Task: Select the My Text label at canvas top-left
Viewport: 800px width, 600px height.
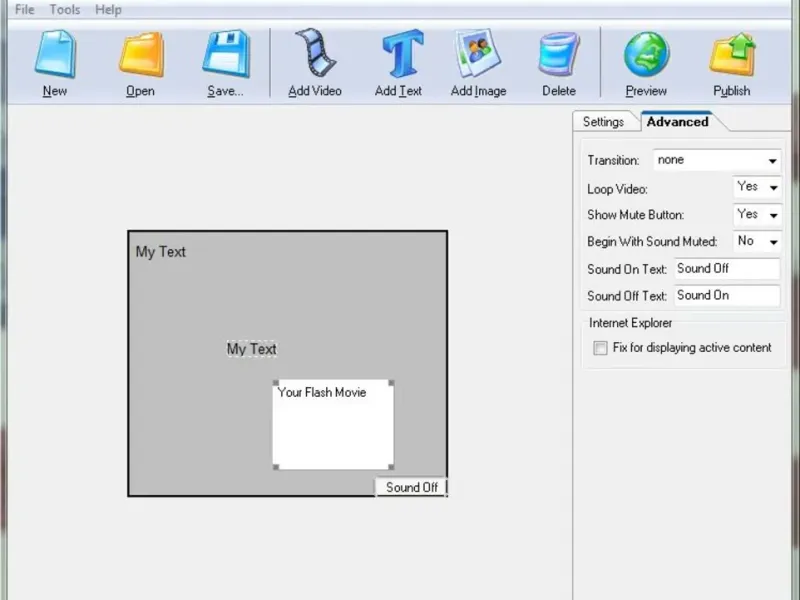Action: [x=160, y=252]
